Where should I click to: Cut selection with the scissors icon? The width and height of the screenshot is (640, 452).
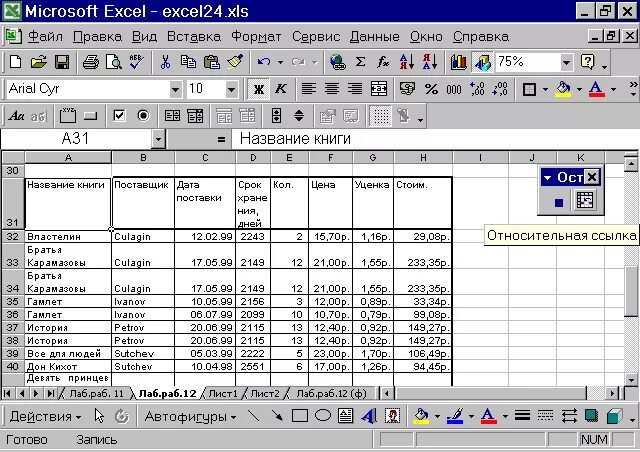pyautogui.click(x=165, y=62)
